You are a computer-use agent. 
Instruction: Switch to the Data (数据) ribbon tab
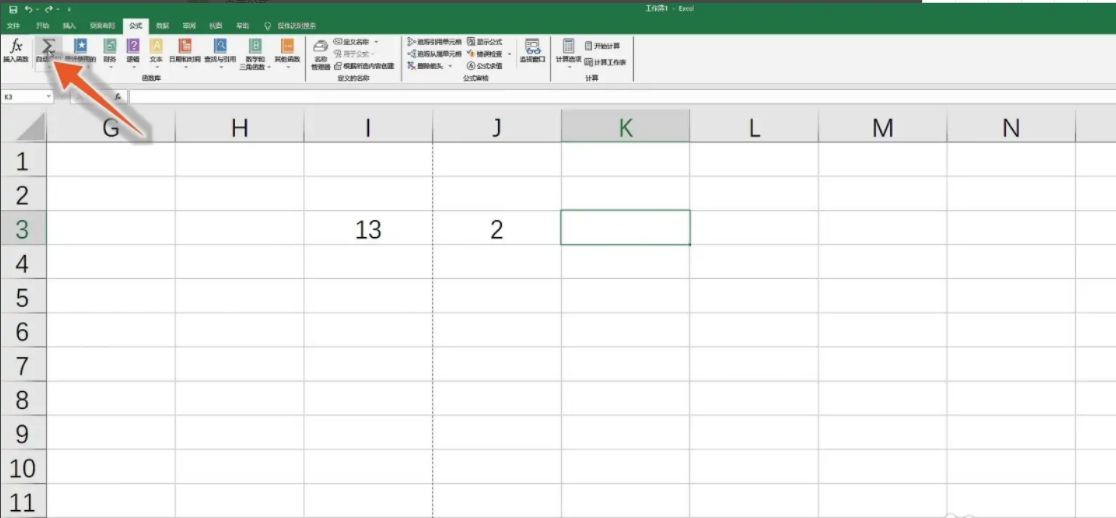click(x=163, y=25)
